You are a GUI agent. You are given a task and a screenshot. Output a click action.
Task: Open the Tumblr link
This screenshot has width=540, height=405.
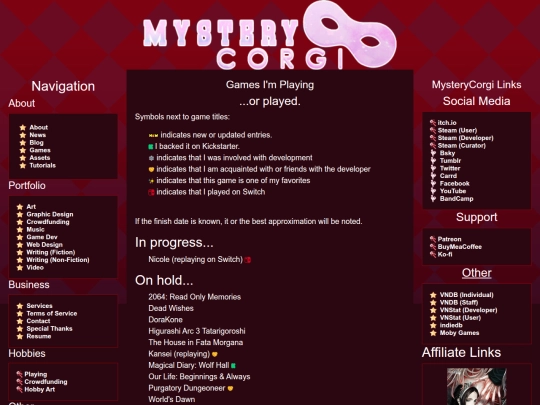450,160
